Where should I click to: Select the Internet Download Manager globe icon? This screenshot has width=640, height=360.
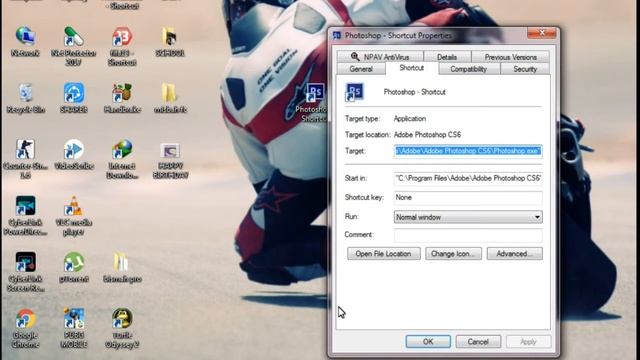tap(122, 149)
